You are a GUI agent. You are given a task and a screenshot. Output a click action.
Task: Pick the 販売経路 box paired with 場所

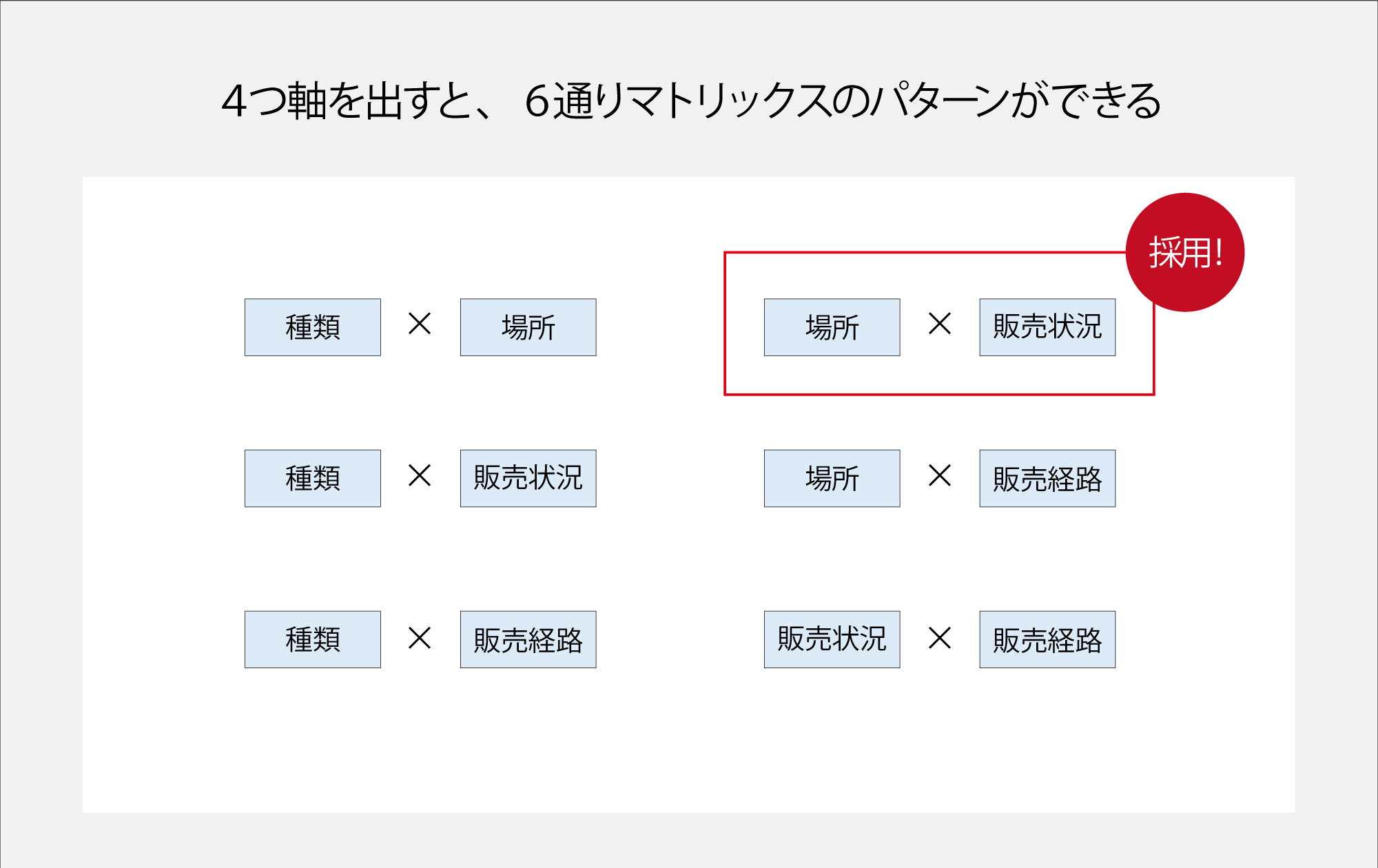coord(1048,479)
